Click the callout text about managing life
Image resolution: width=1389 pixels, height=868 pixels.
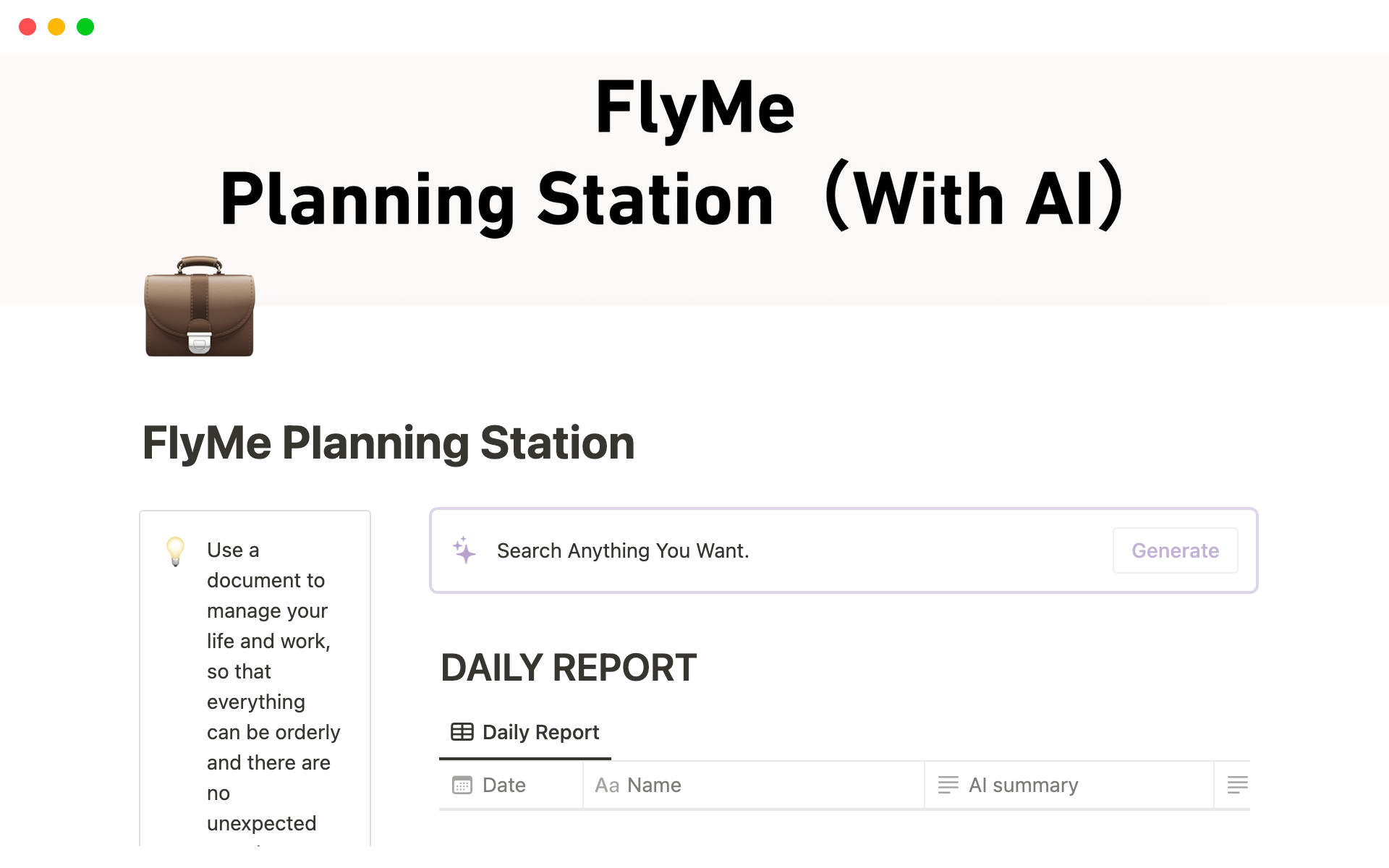click(x=268, y=686)
